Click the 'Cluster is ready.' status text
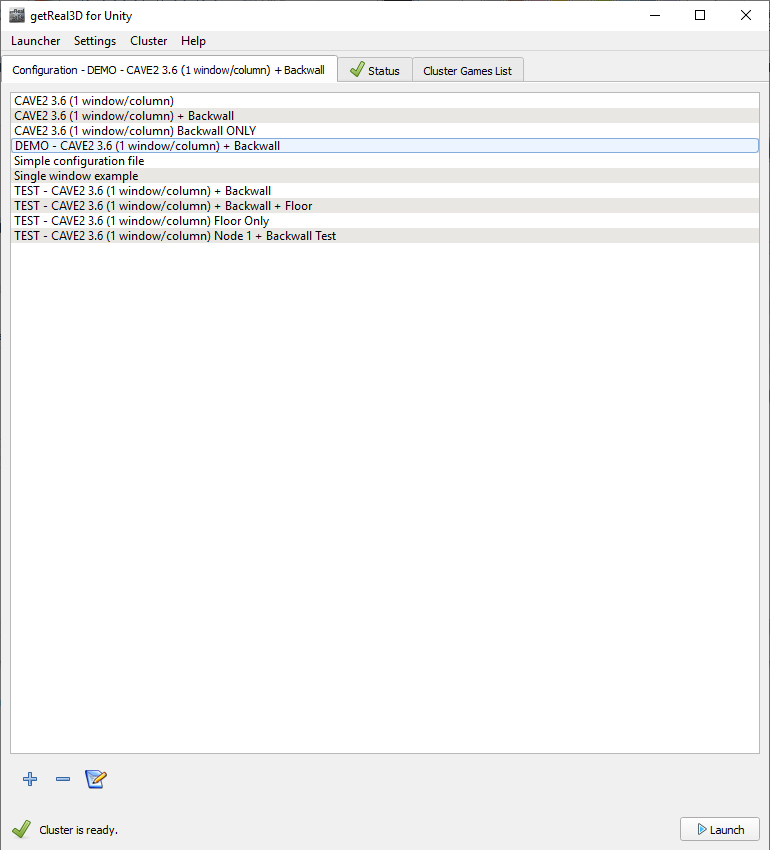 [78, 830]
